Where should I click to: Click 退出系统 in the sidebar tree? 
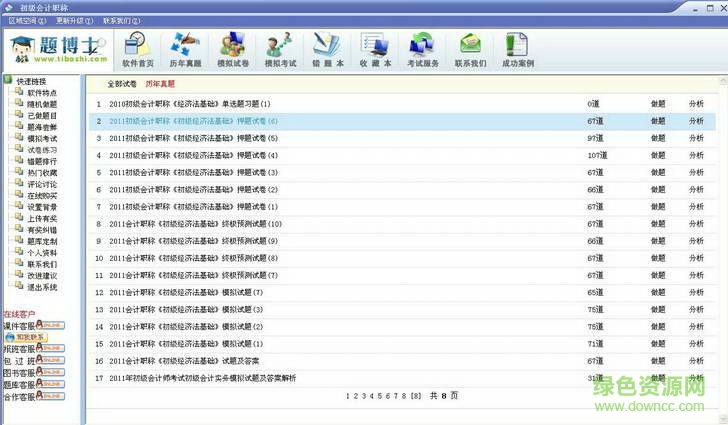coord(42,286)
